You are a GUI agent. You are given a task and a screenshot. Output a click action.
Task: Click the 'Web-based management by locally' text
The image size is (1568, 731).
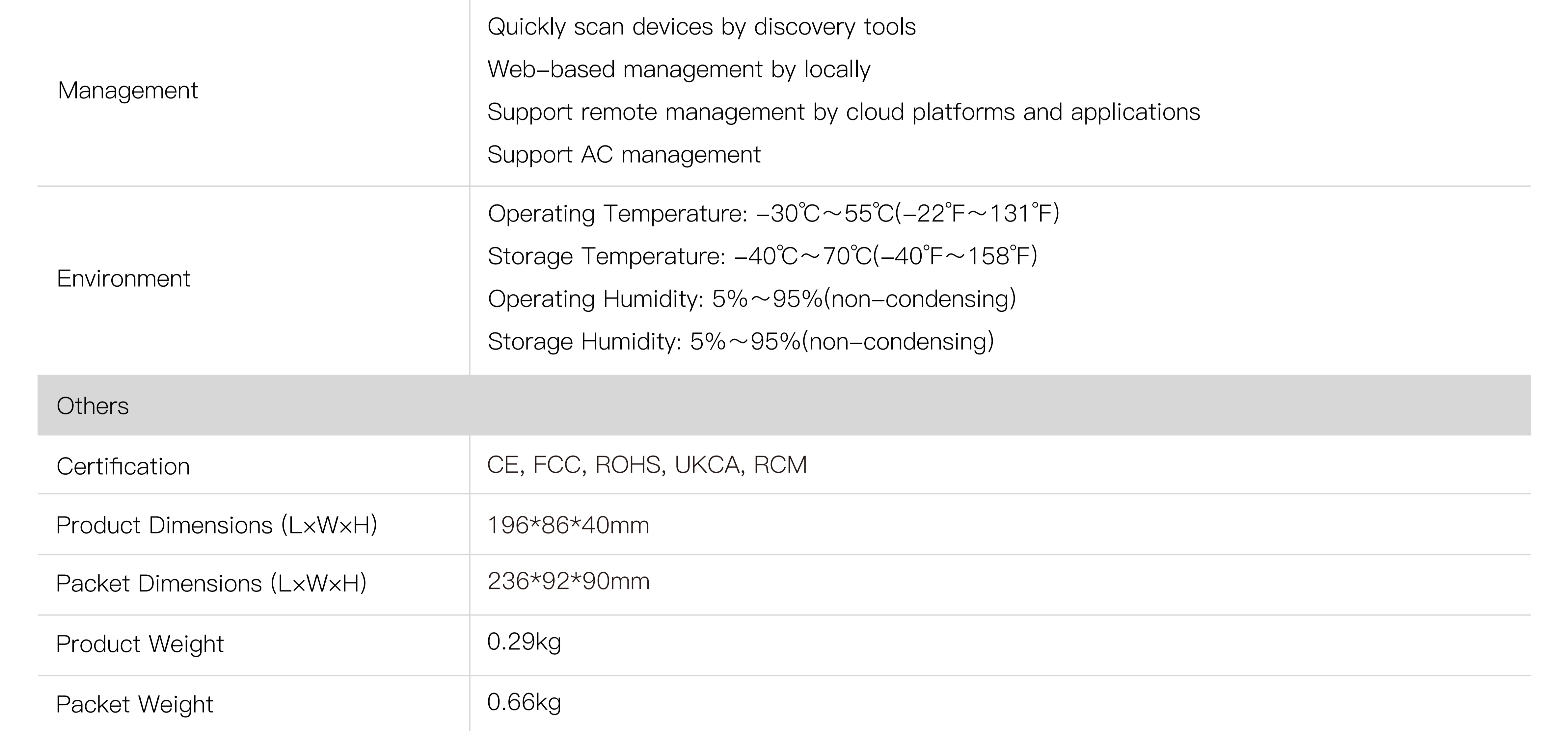coord(679,70)
